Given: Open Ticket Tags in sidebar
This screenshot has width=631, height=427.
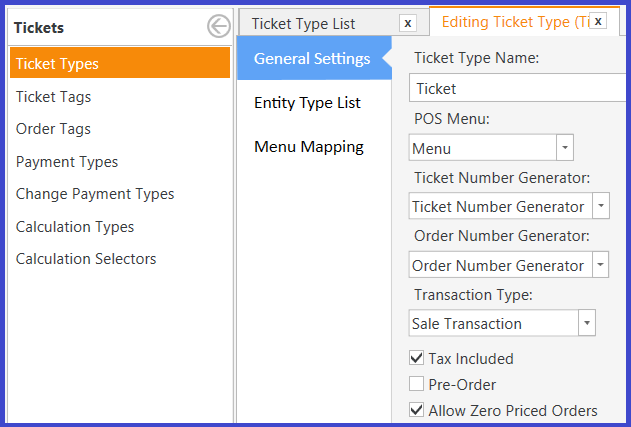Looking at the screenshot, I should 54,97.
